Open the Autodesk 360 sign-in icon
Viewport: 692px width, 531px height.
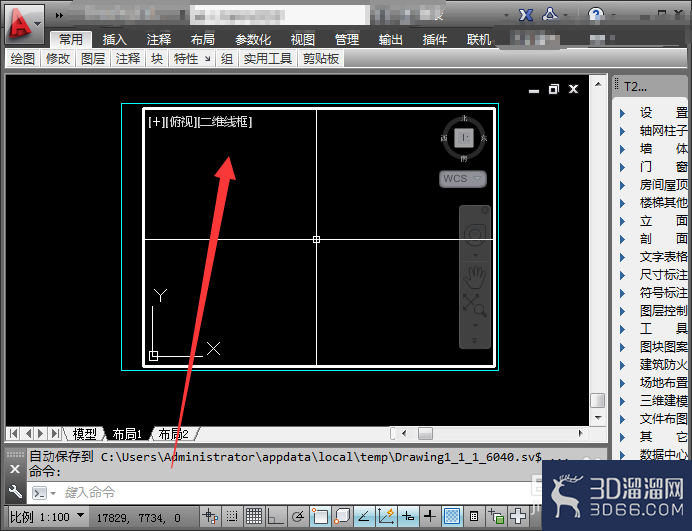(550, 15)
